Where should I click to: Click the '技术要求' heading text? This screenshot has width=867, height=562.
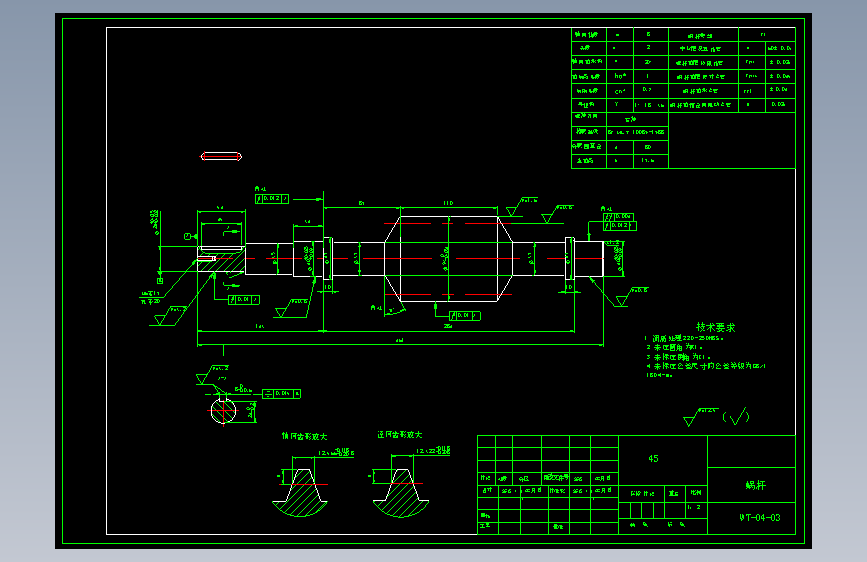715,327
